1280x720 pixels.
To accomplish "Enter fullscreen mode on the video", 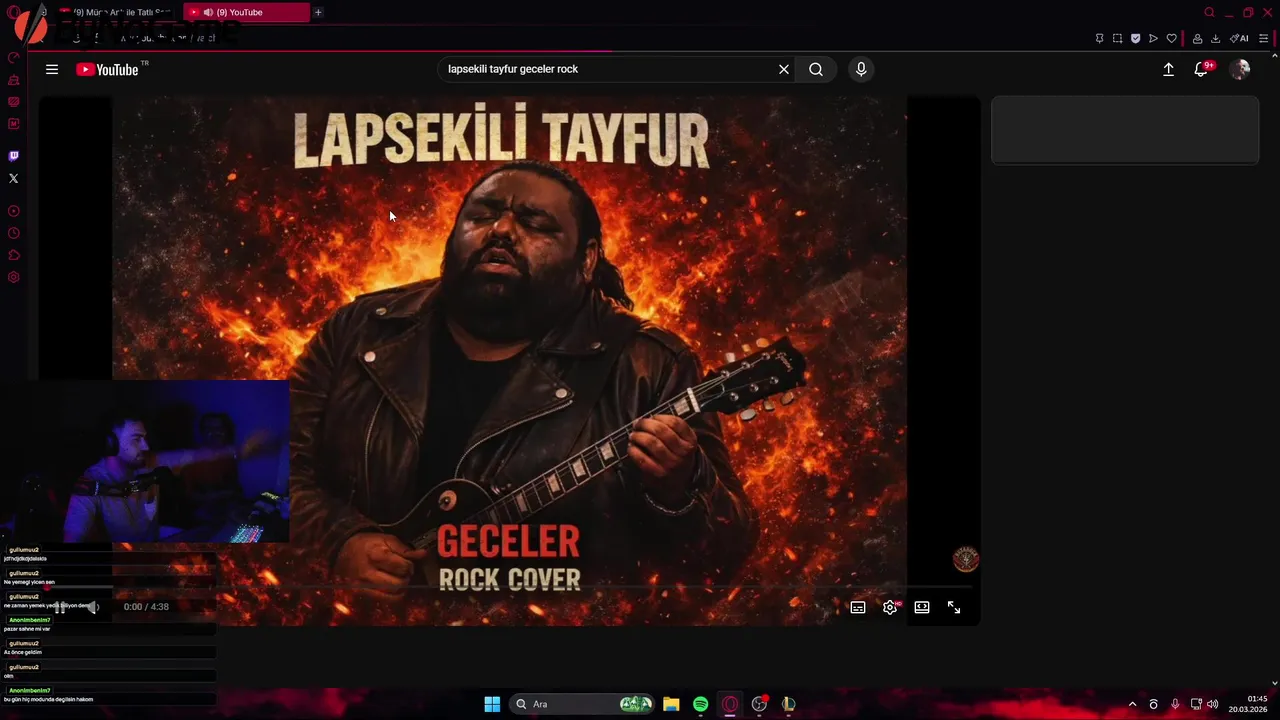I will tap(954, 607).
